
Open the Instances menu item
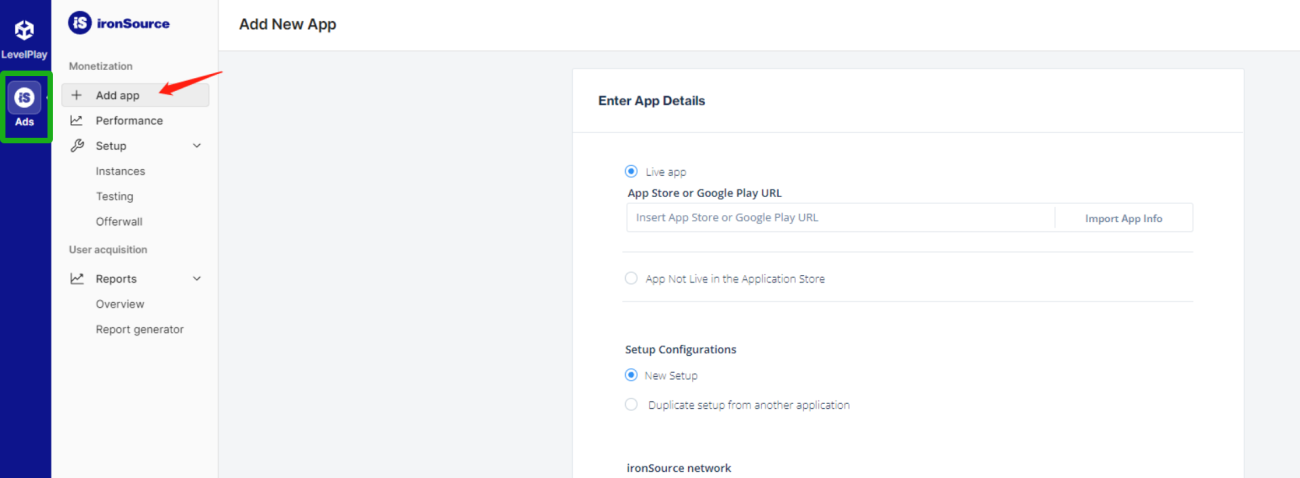pos(120,172)
